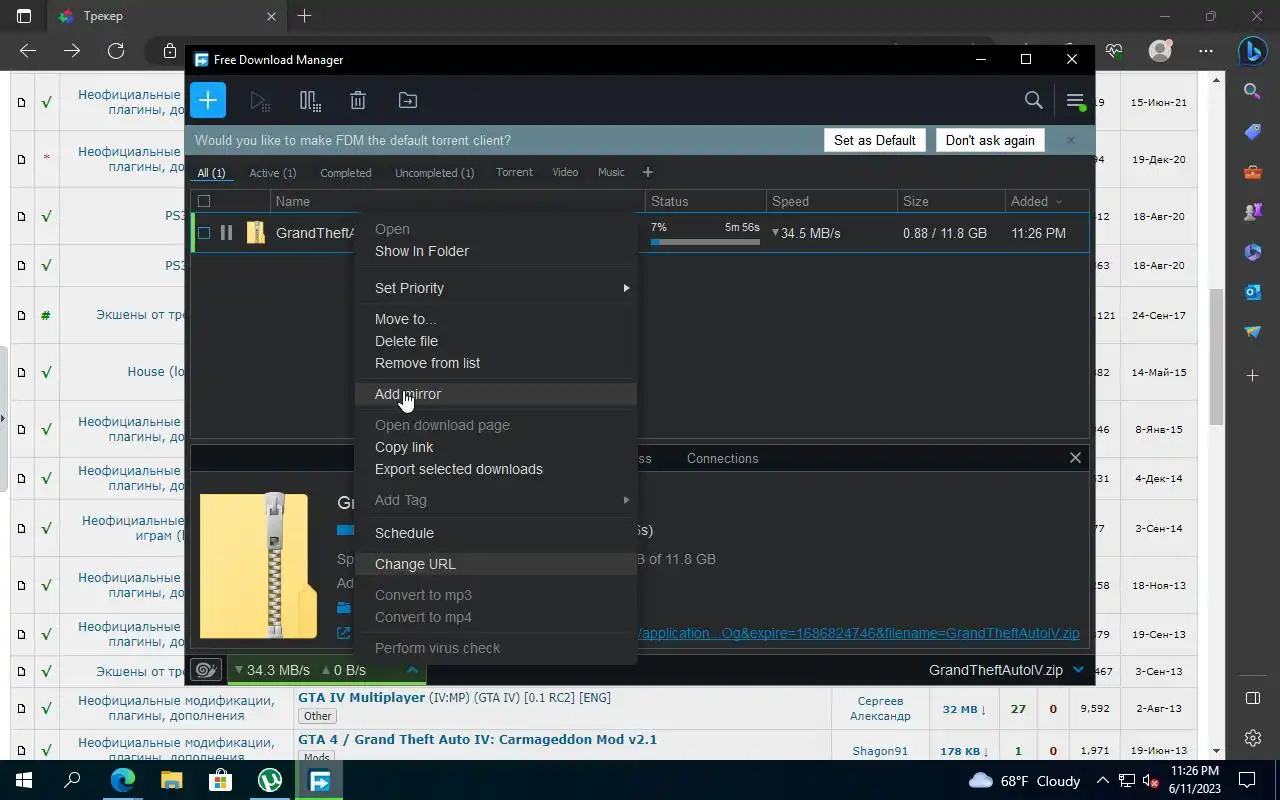Click the pause all downloads icon
The width and height of the screenshot is (1280, 800).
pos(310,100)
